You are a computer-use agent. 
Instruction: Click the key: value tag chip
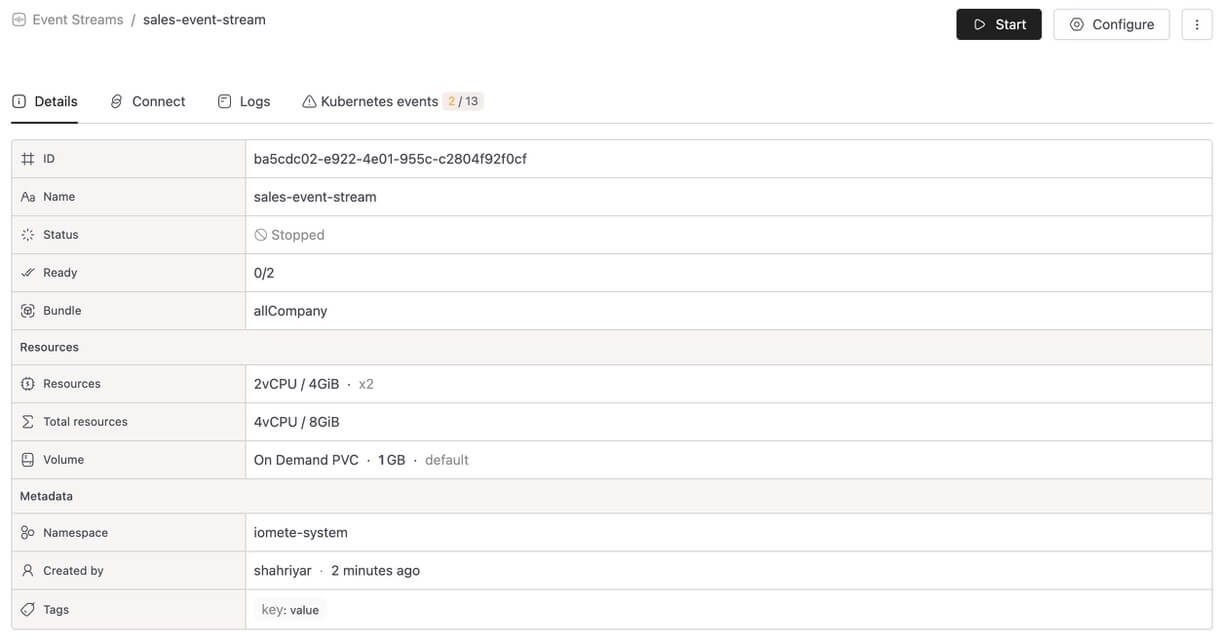(x=290, y=610)
